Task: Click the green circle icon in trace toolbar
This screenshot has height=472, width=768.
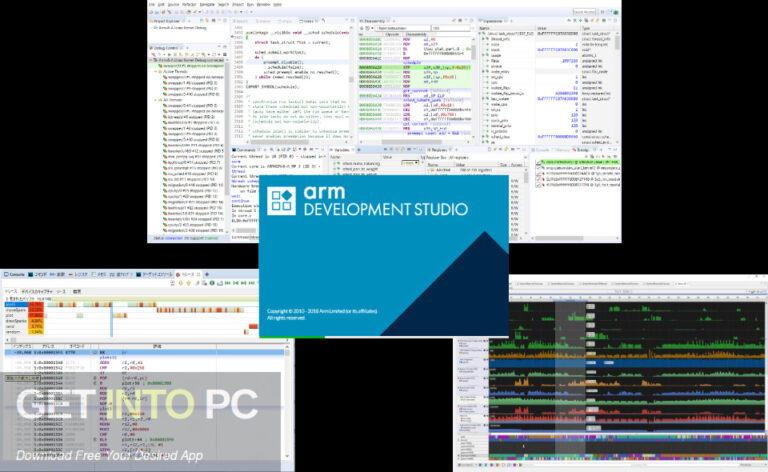Action: click(x=212, y=283)
